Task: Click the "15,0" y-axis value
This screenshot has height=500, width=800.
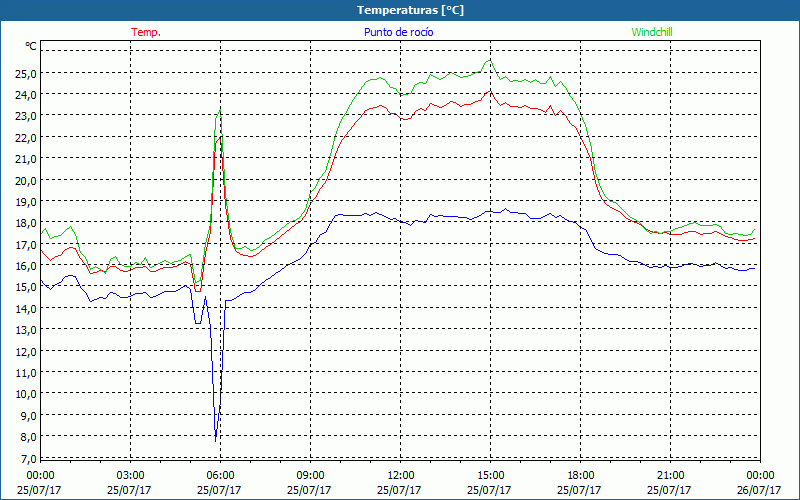Action: [26, 287]
